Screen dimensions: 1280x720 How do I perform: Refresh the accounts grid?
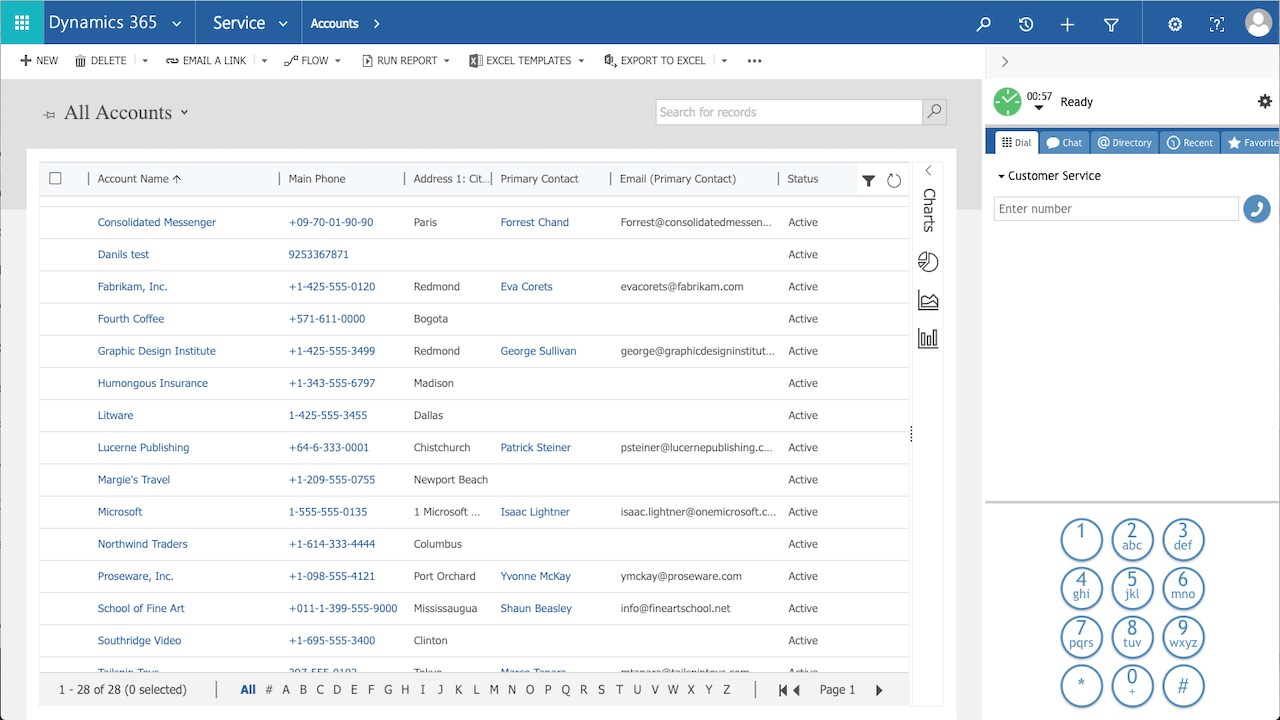pos(894,180)
